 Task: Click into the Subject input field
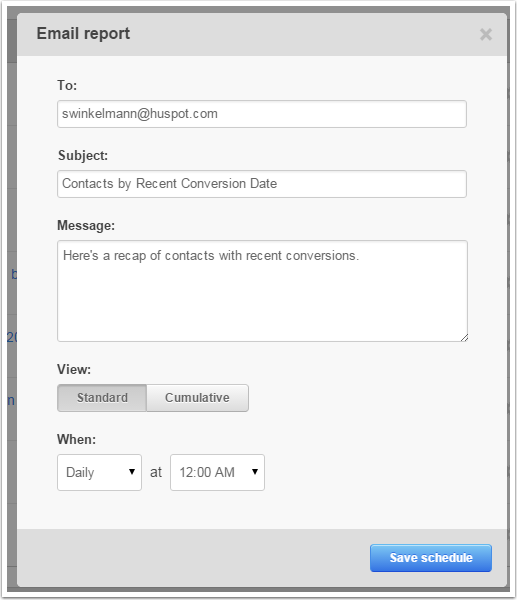coord(262,184)
